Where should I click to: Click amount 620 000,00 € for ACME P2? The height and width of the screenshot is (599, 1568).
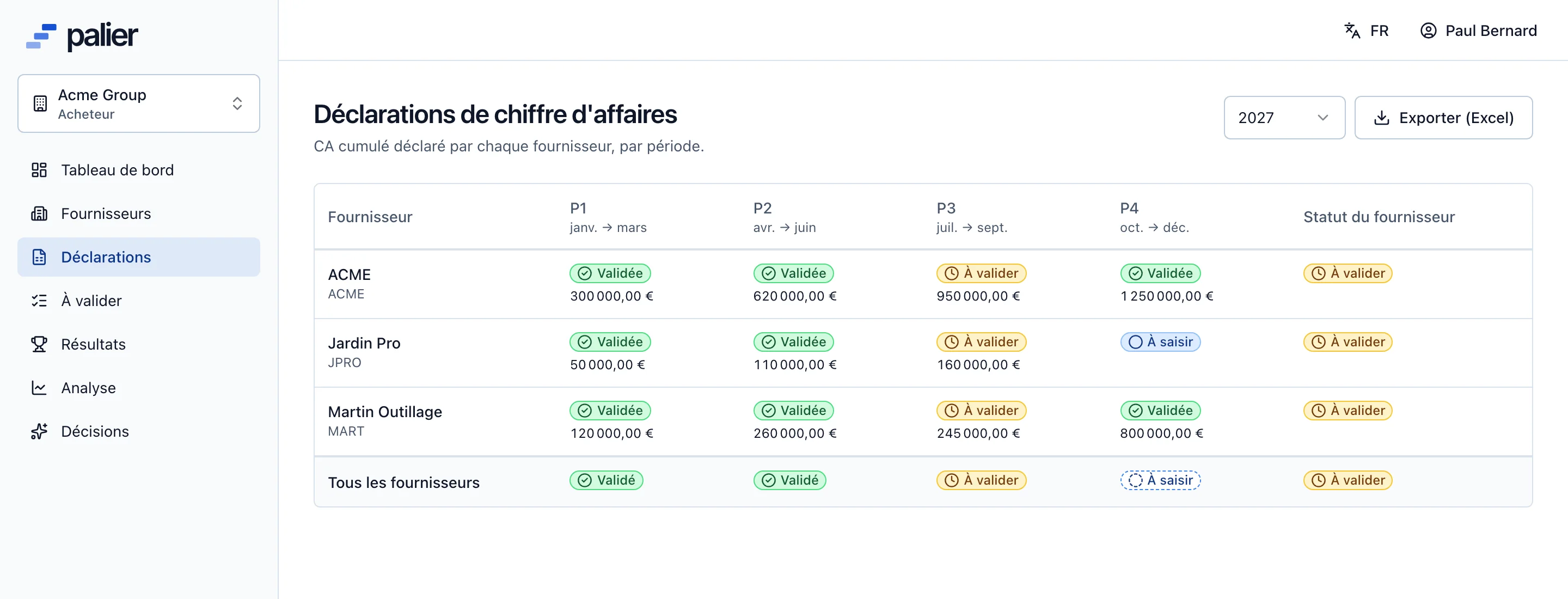click(x=794, y=296)
